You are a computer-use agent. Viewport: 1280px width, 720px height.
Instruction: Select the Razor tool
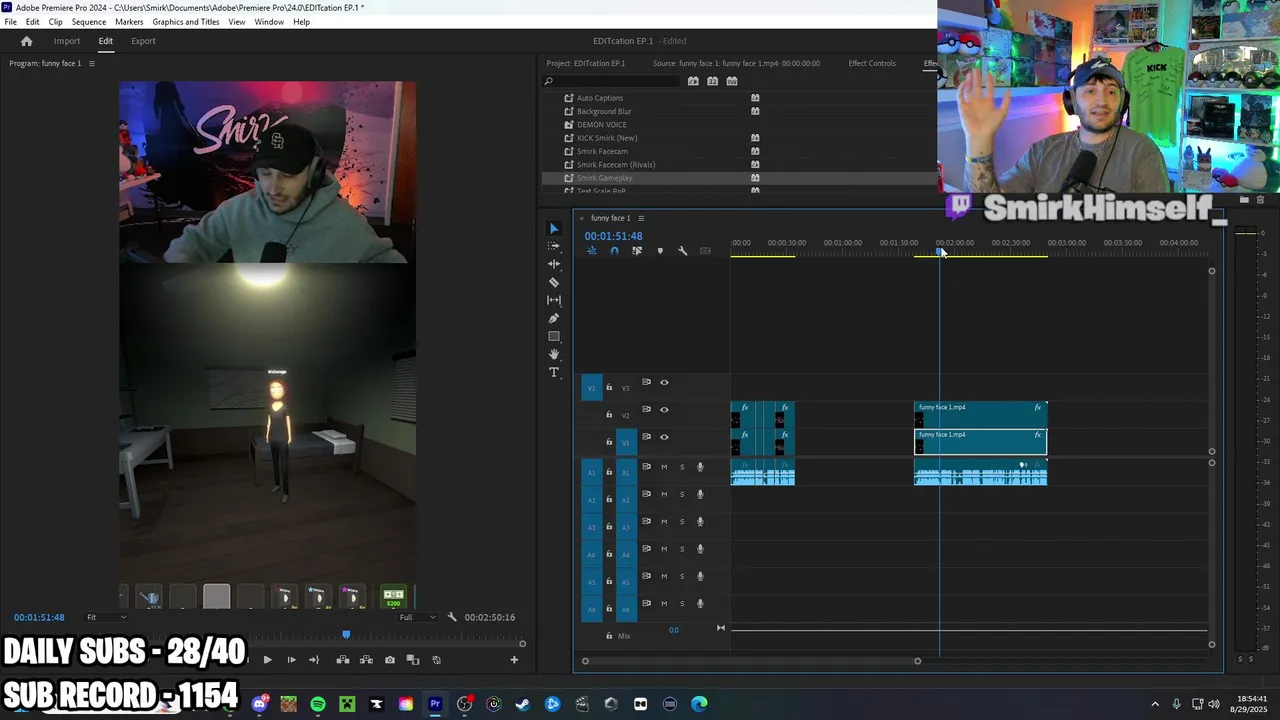tap(554, 282)
